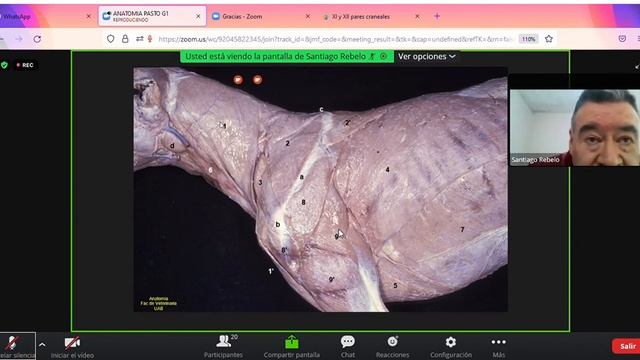Close the Gracias - Zoom tab
640x360 pixels.
tap(308, 16)
